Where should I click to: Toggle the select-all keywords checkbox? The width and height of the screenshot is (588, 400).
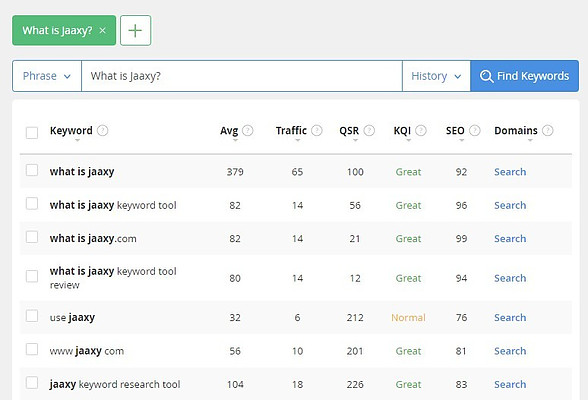click(32, 132)
